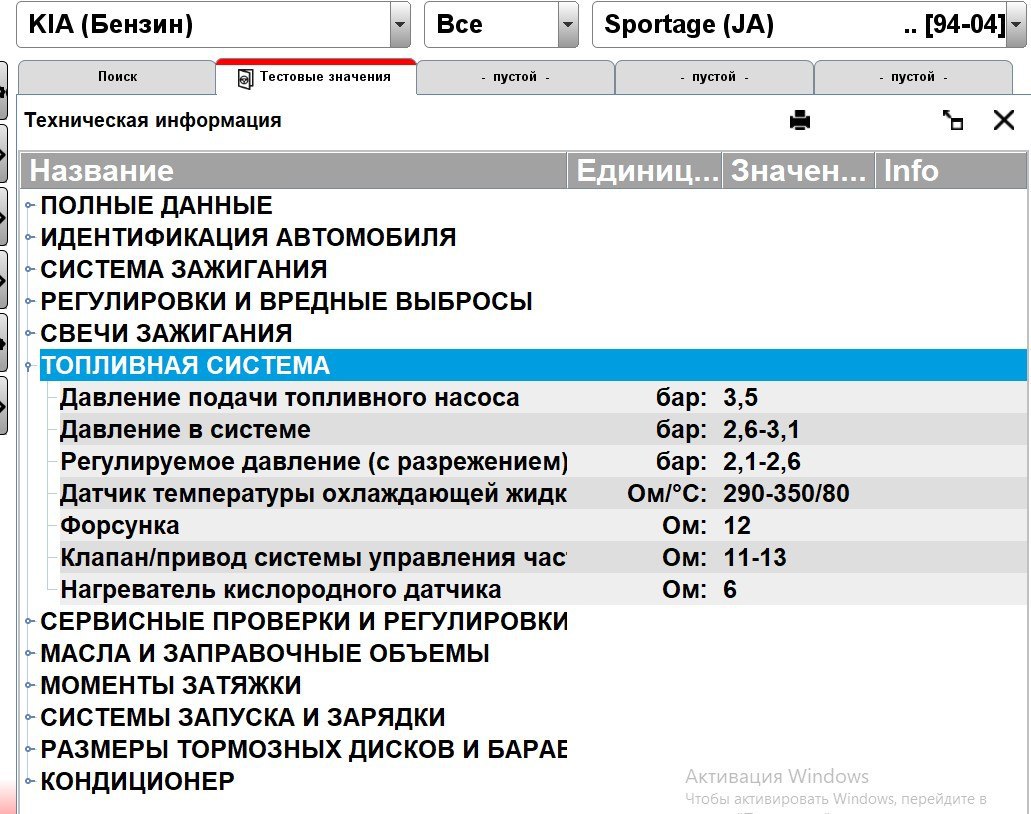Click the value 290-350/80
Screen dimensions: 1031x814
pos(786,493)
